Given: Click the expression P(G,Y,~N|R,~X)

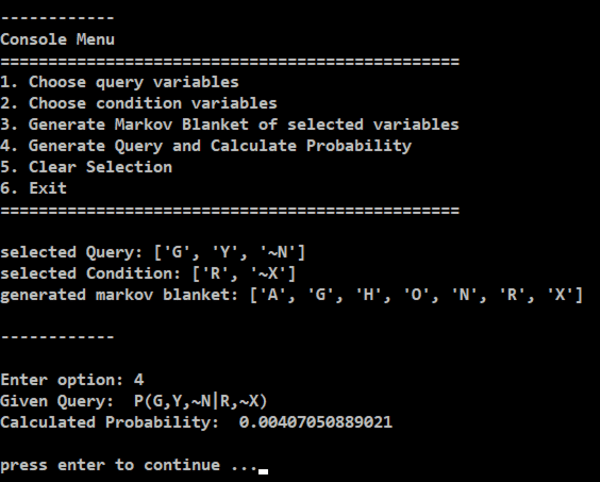Looking at the screenshot, I should 201,401.
